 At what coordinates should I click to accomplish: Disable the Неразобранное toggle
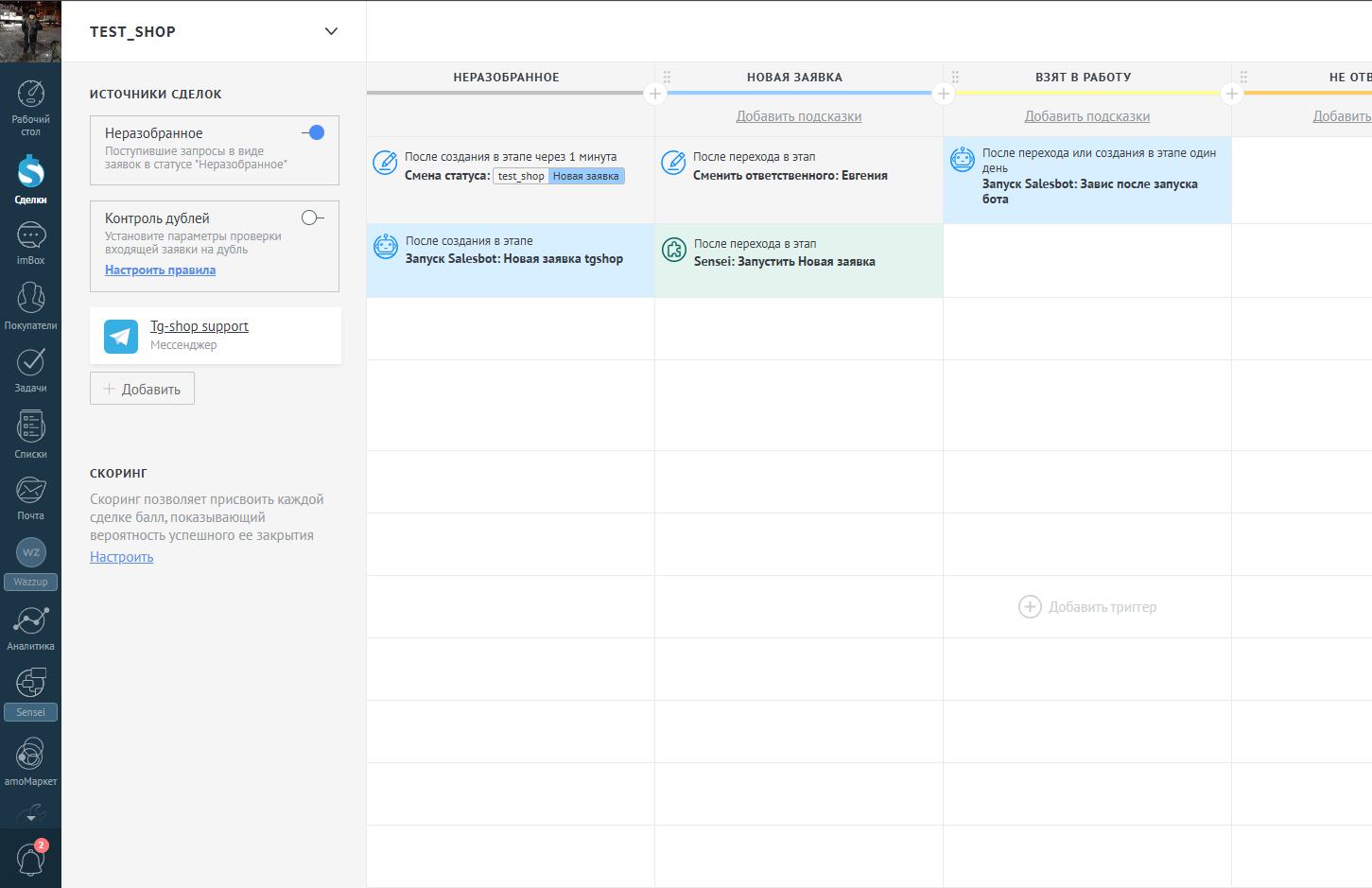pyautogui.click(x=313, y=132)
